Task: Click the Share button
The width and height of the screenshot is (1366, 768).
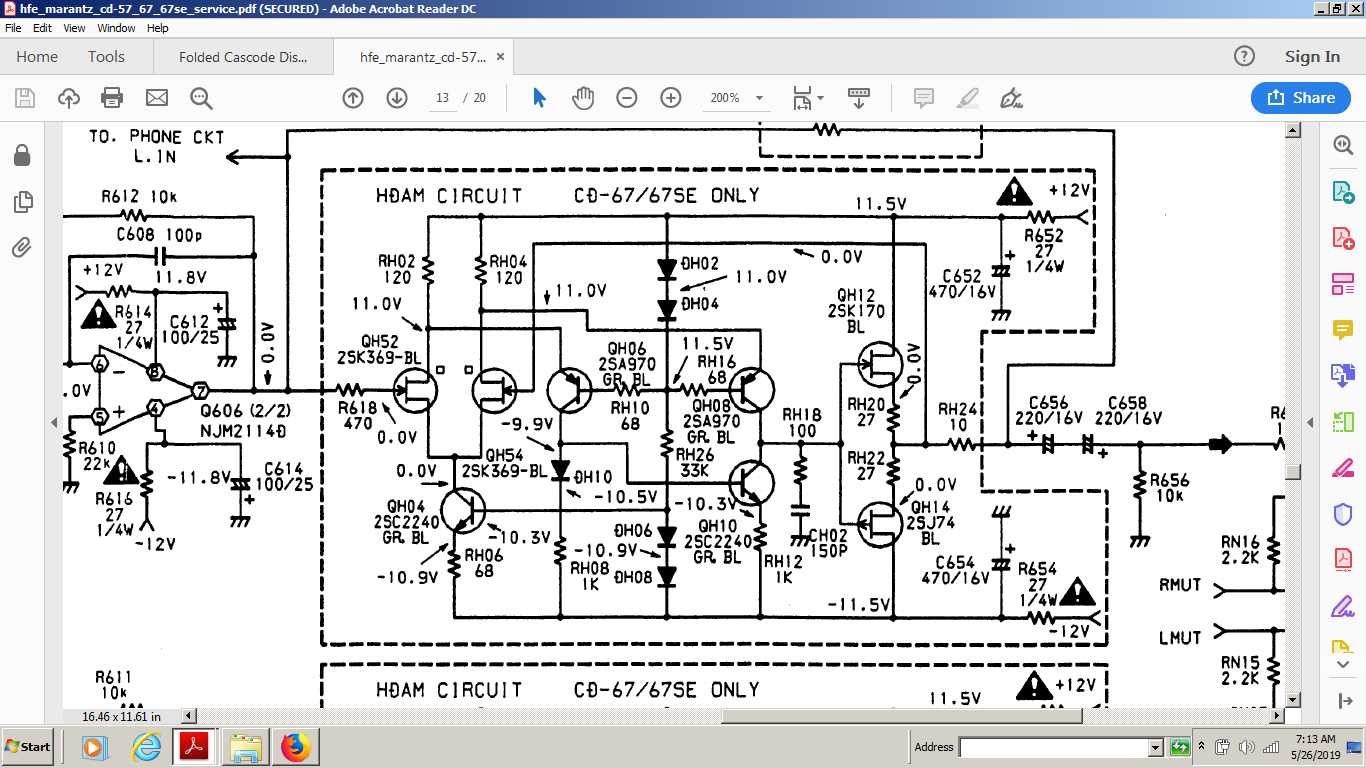Action: tap(1301, 98)
